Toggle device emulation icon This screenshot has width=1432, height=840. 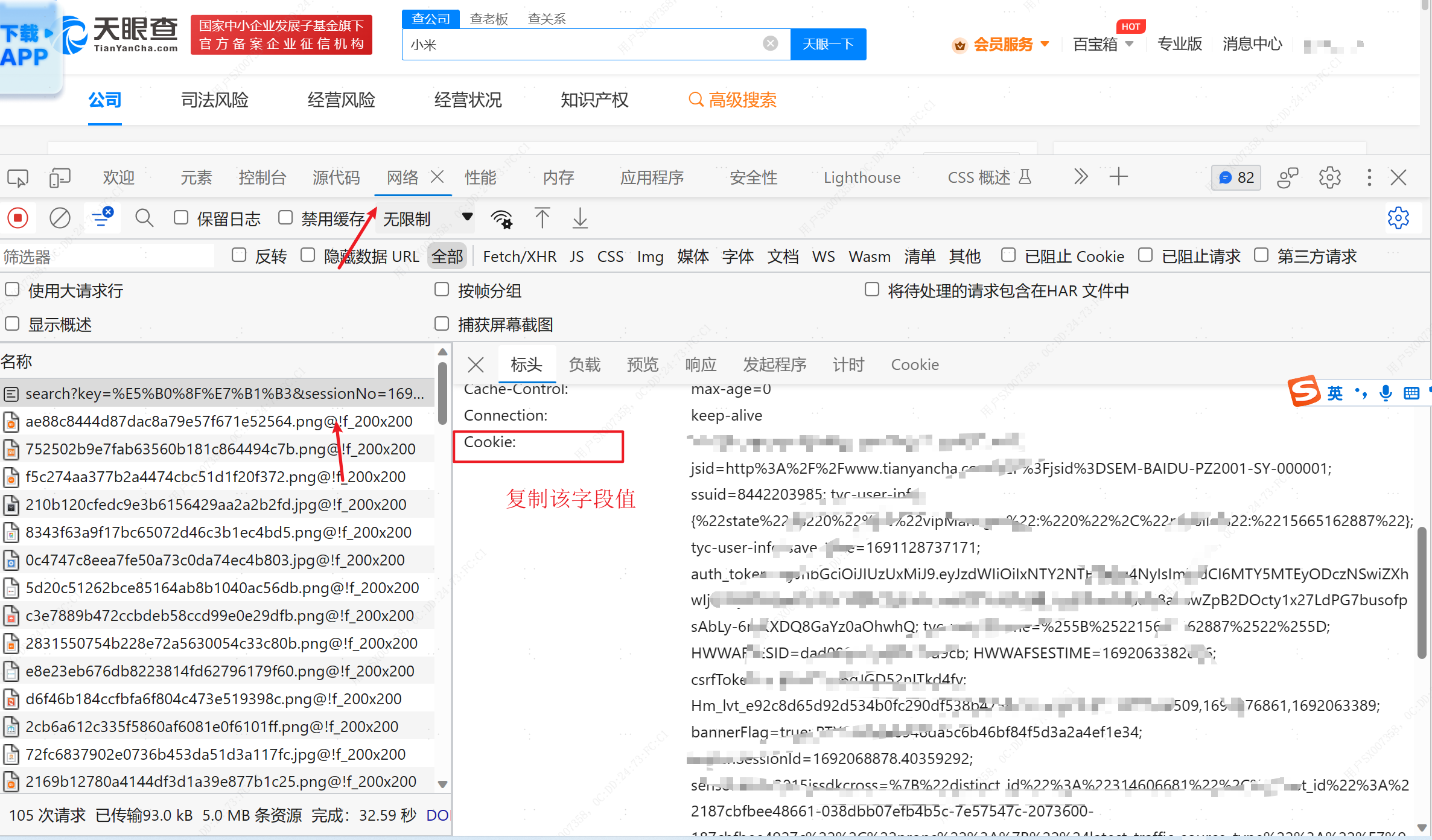(59, 178)
